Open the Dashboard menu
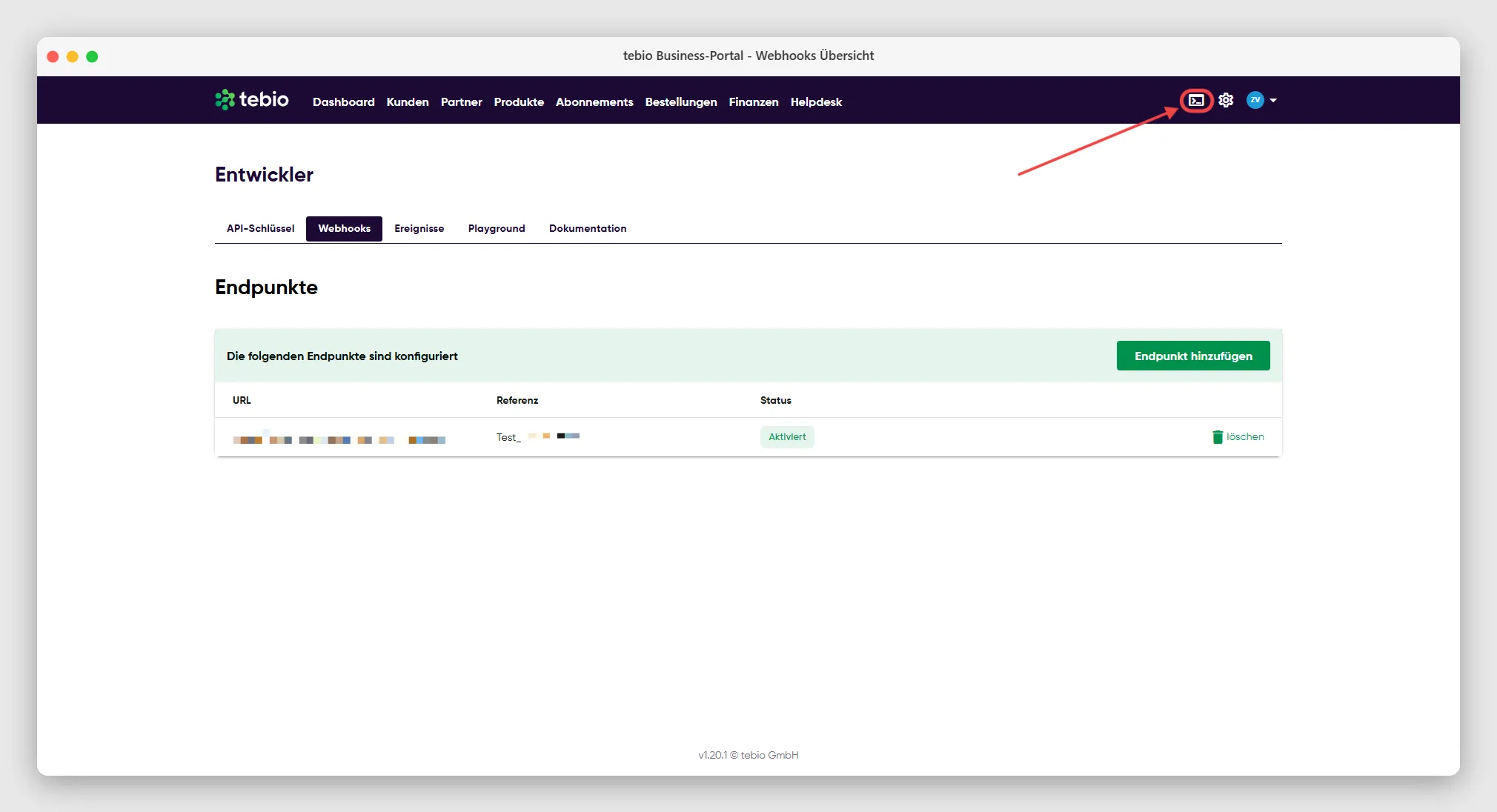 [x=344, y=102]
